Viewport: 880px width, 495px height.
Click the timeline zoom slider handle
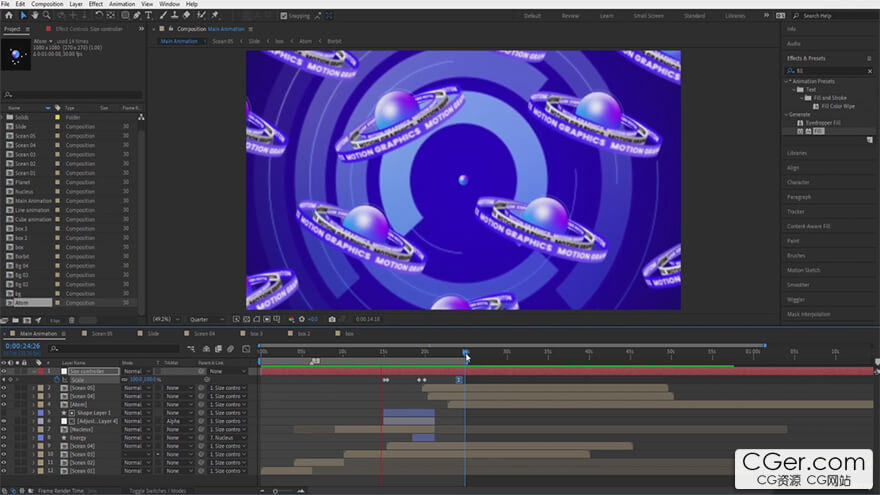pos(275,491)
